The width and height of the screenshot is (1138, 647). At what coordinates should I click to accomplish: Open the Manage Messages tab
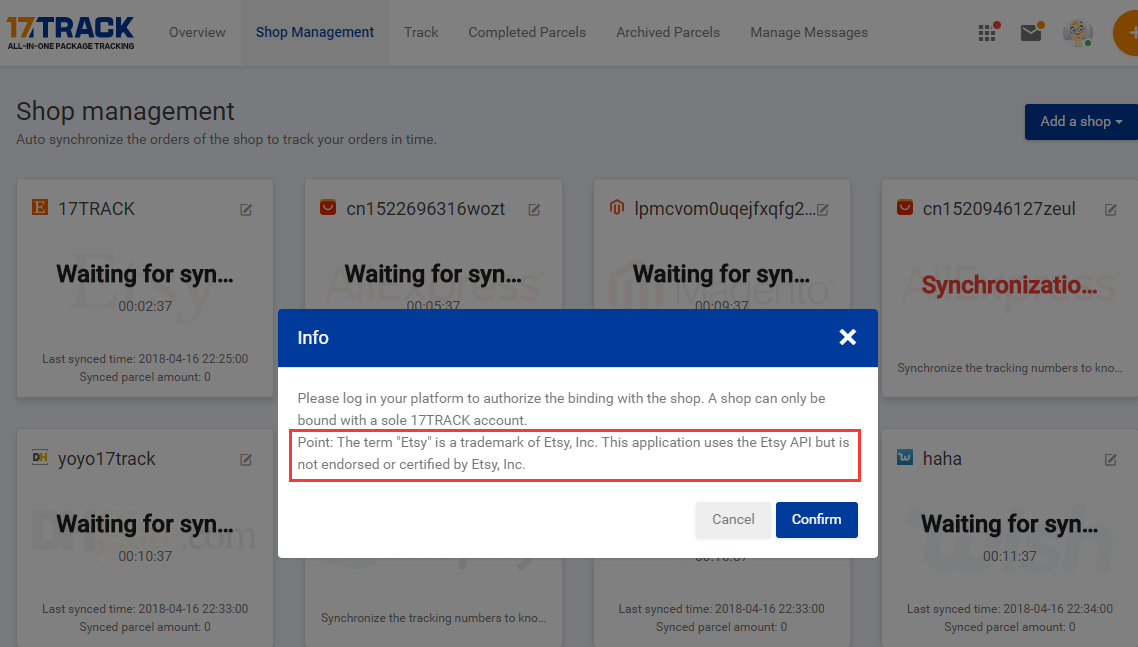809,33
